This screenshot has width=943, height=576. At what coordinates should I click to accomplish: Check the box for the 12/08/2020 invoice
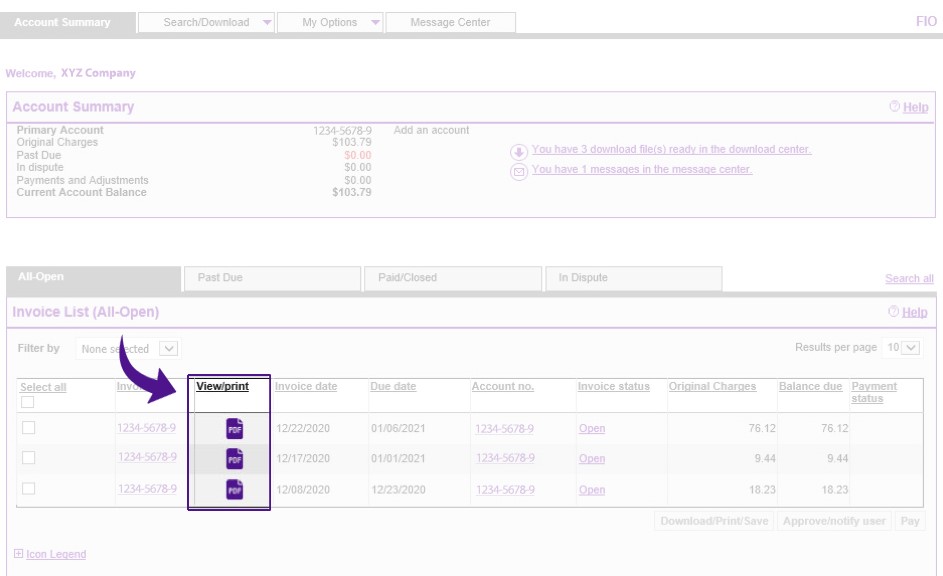click(28, 488)
